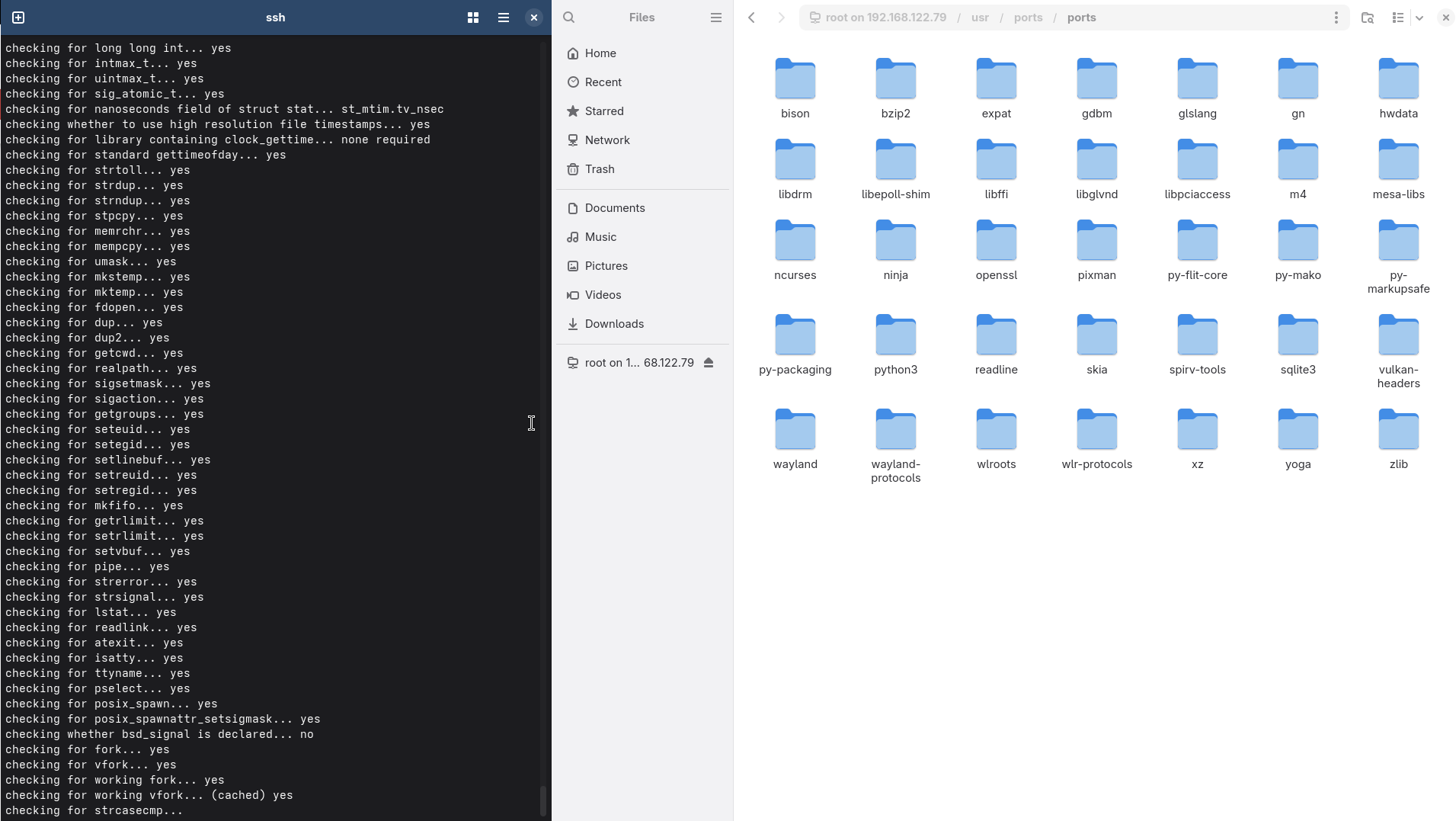Select Trash in the sidebar
Screen dimensions: 1456x821
599,169
